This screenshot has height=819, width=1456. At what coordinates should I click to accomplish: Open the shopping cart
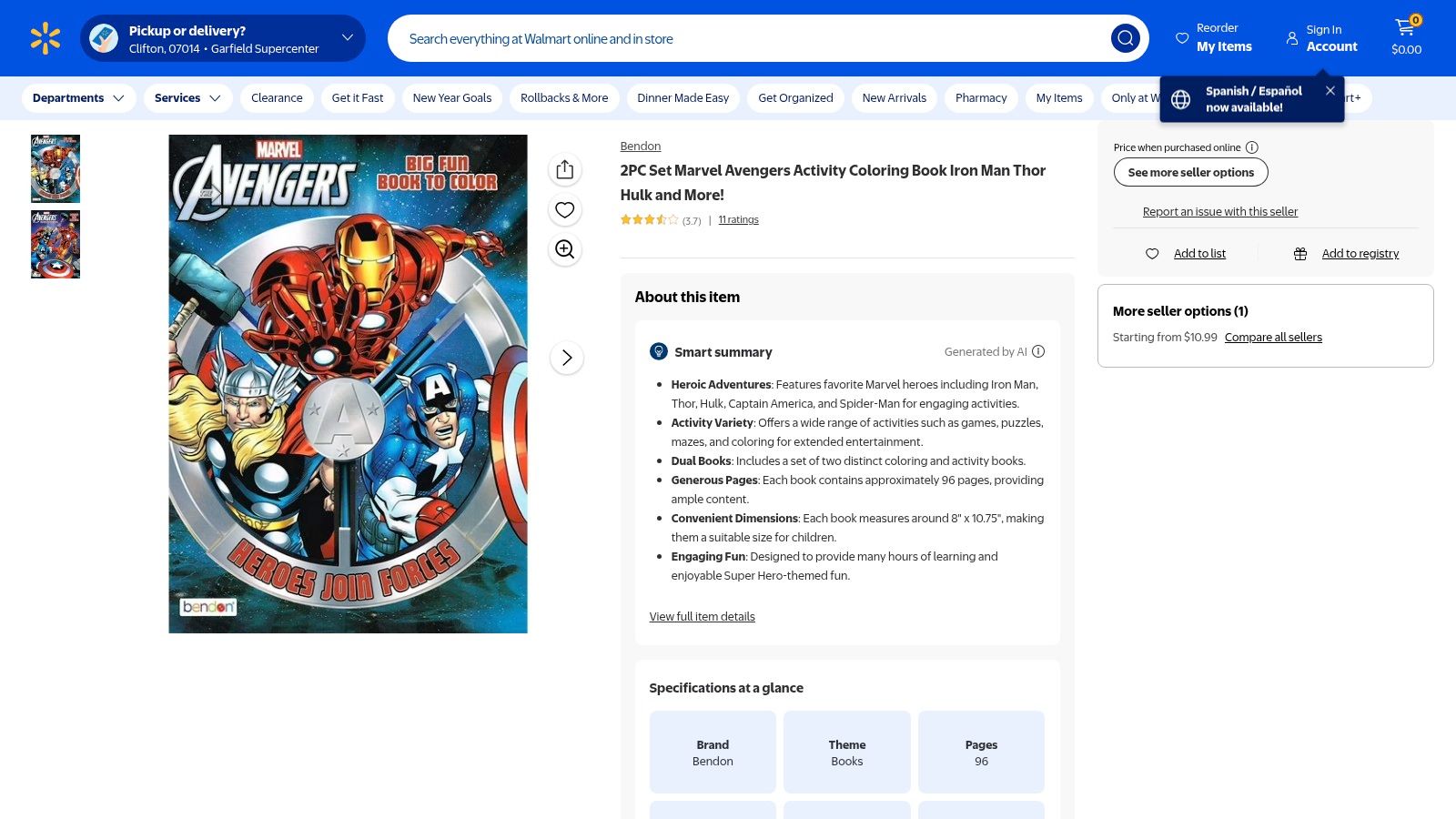[x=1404, y=29]
